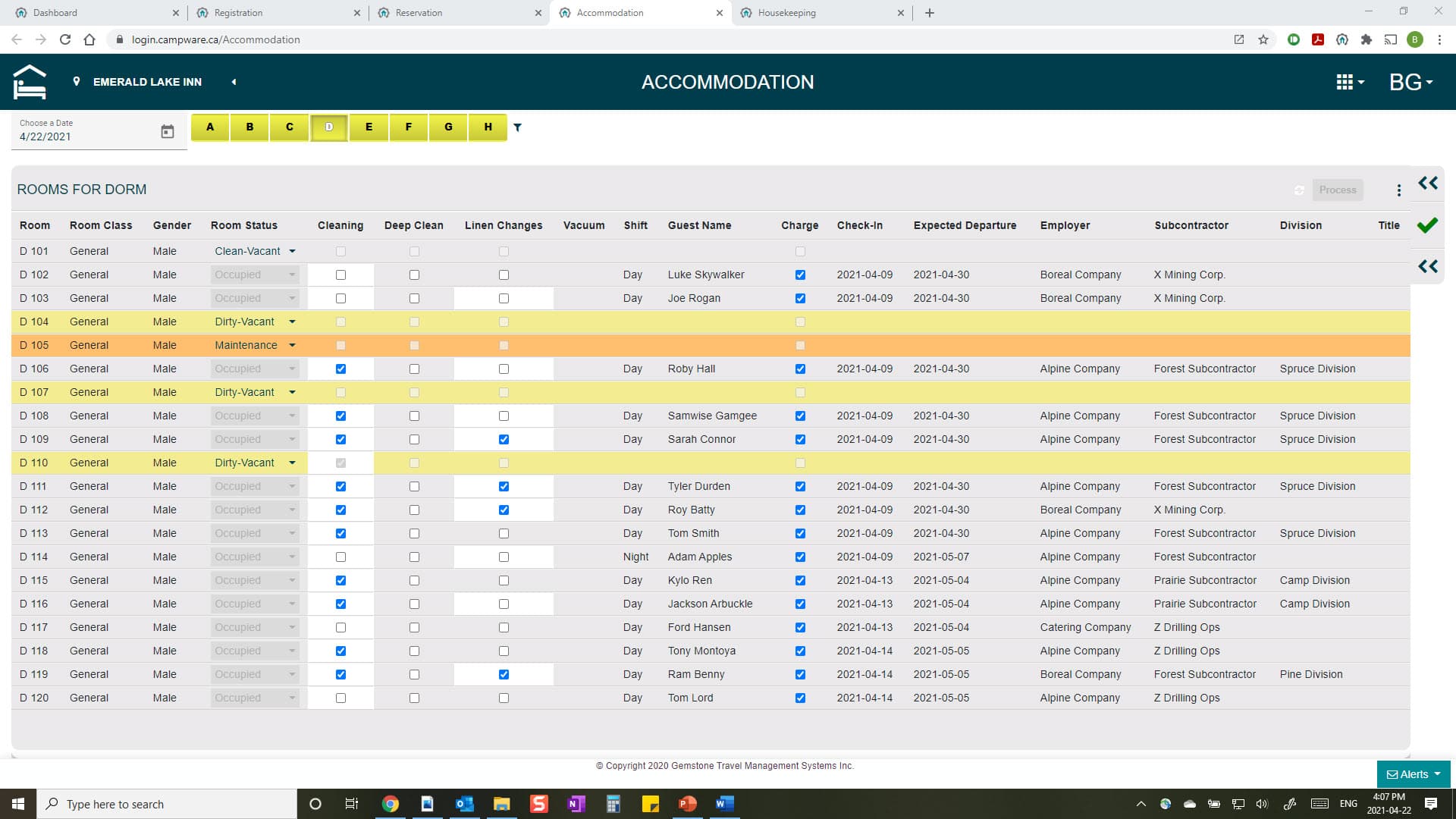The width and height of the screenshot is (1456, 819).
Task: Open the BG user menu dropdown
Action: 1410,82
